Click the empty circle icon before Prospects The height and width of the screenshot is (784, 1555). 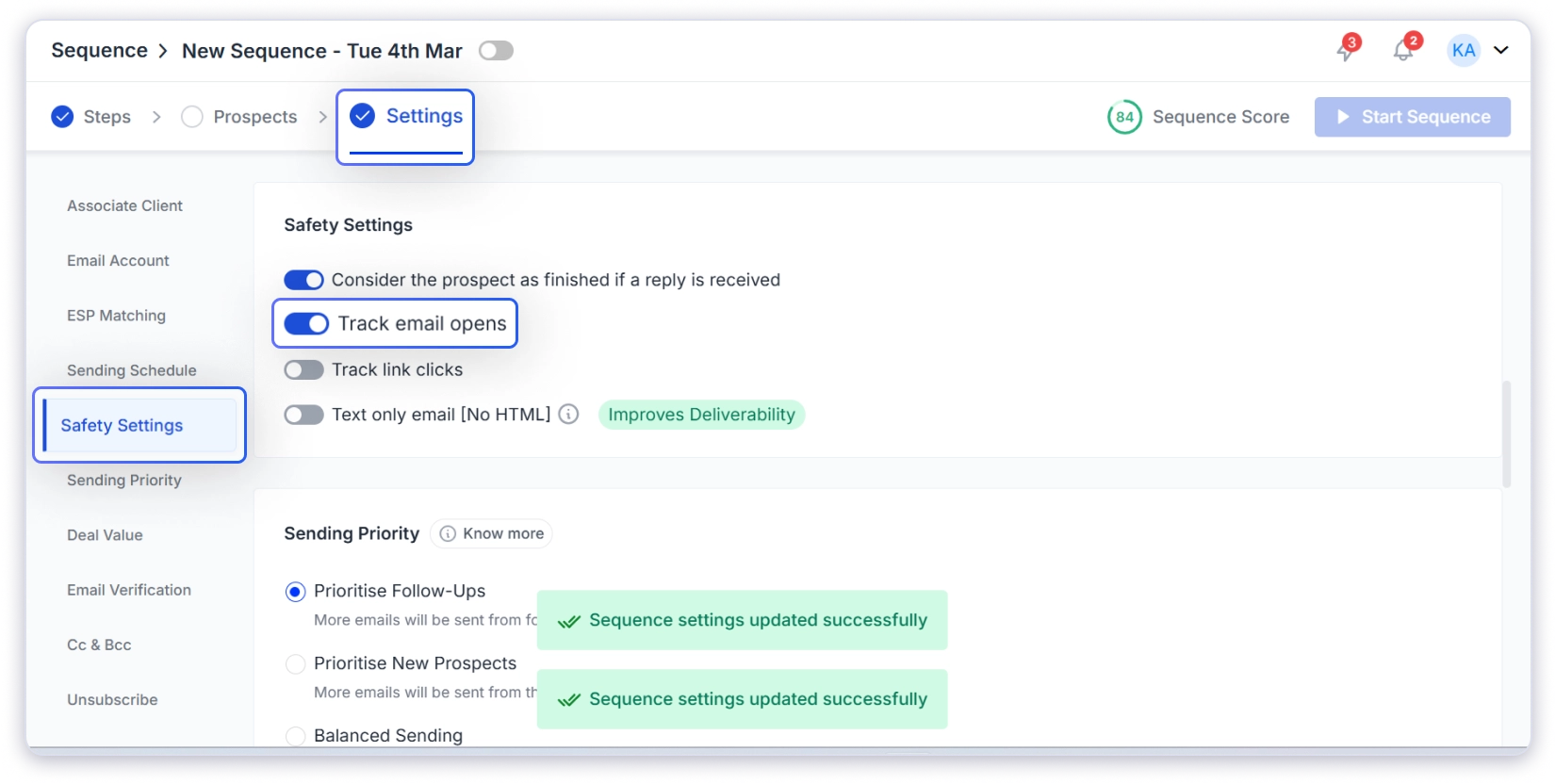coord(192,117)
